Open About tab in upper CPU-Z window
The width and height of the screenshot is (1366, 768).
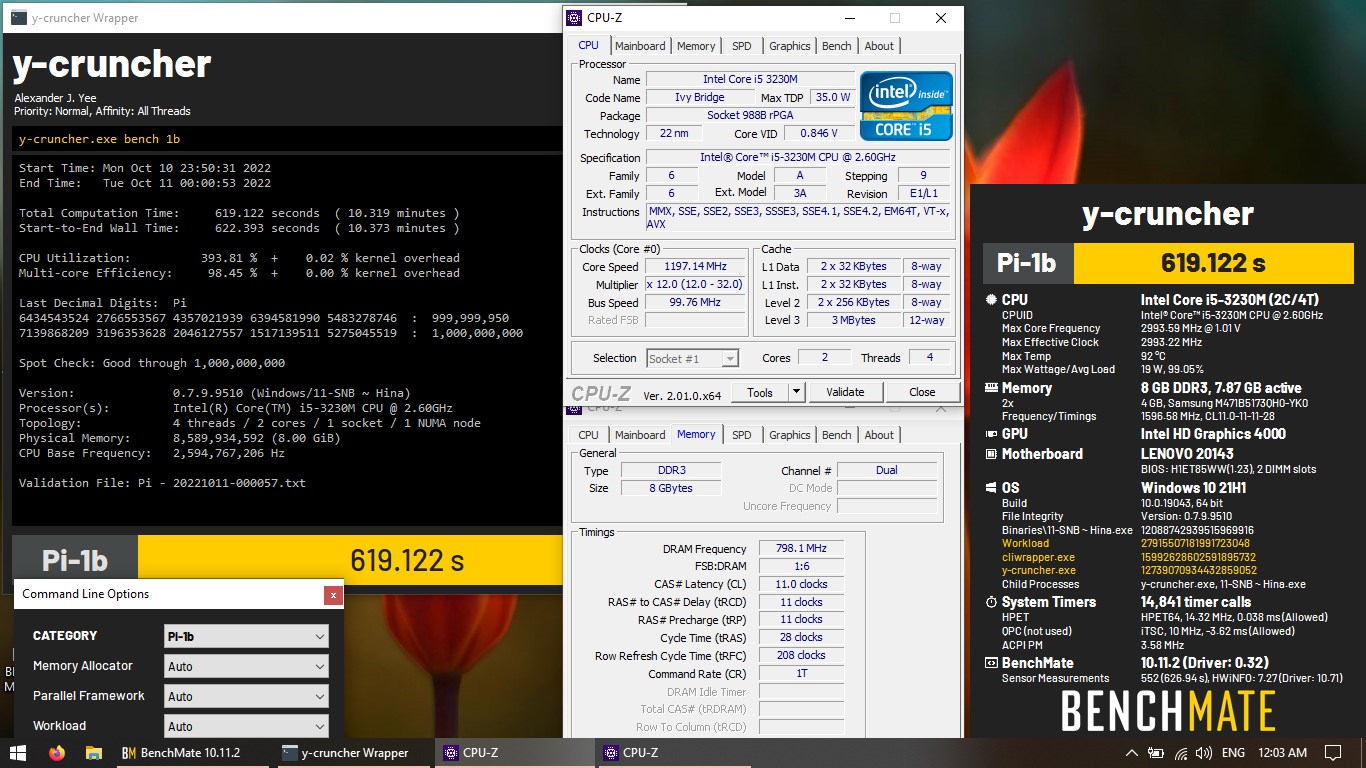879,46
